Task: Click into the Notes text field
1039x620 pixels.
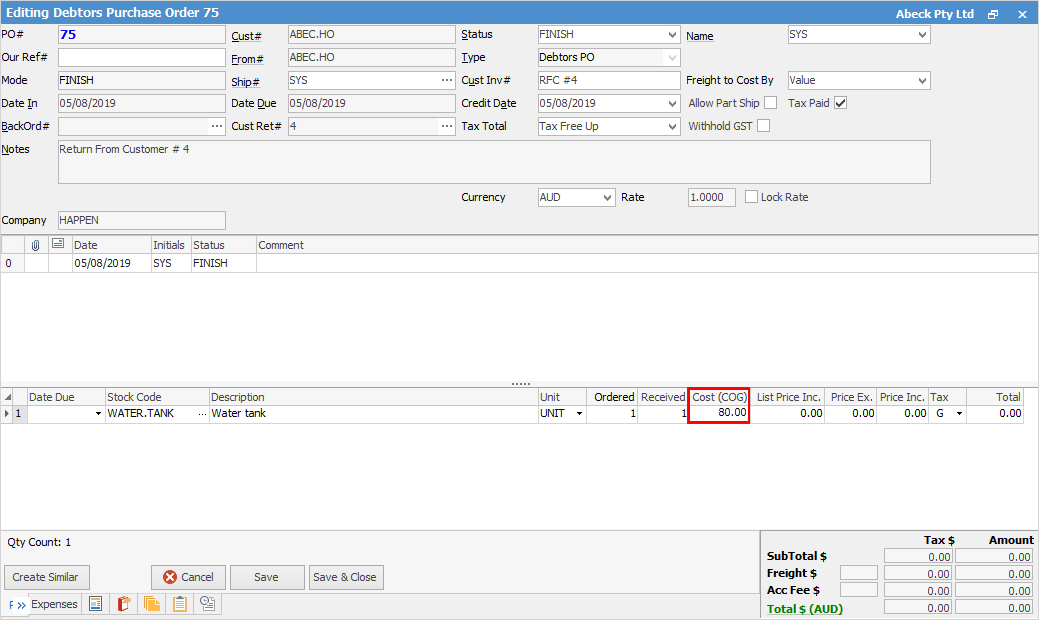Action: coord(494,162)
